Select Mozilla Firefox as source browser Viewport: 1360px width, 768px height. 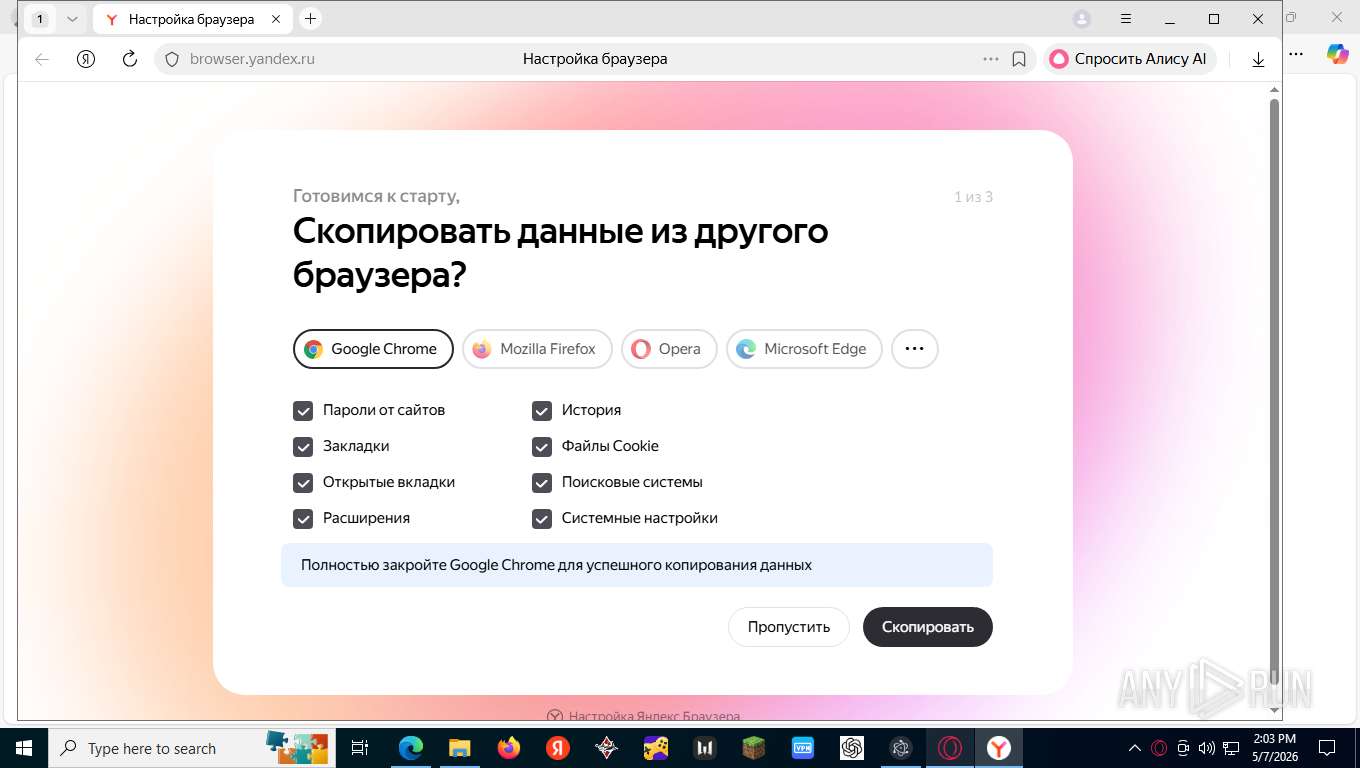click(x=537, y=349)
